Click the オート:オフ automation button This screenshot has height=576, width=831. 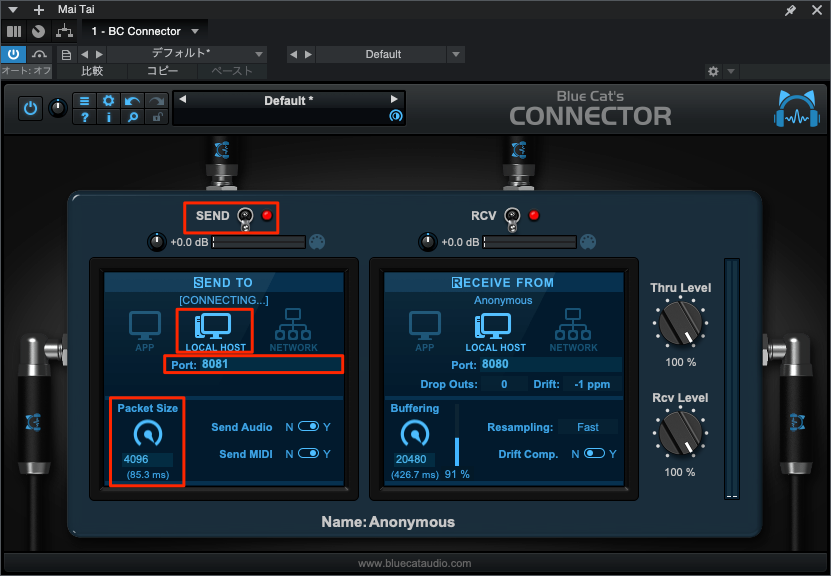26,71
